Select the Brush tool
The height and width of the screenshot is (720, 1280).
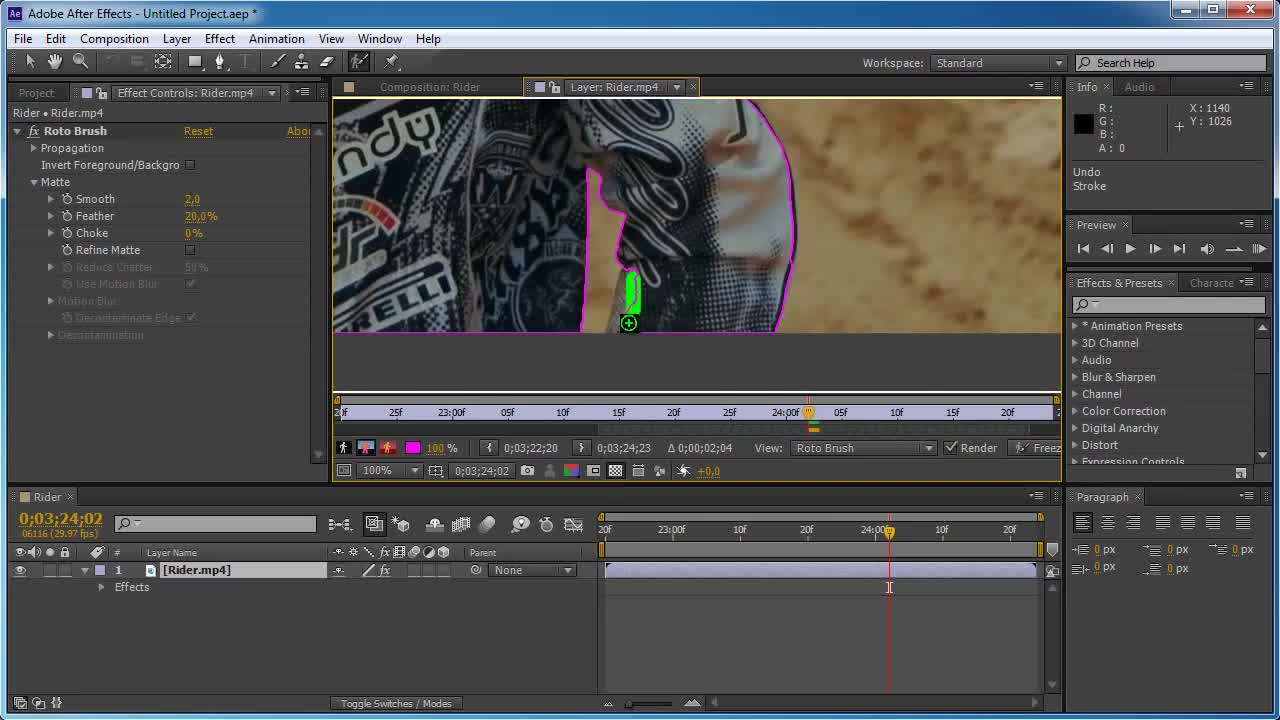277,62
